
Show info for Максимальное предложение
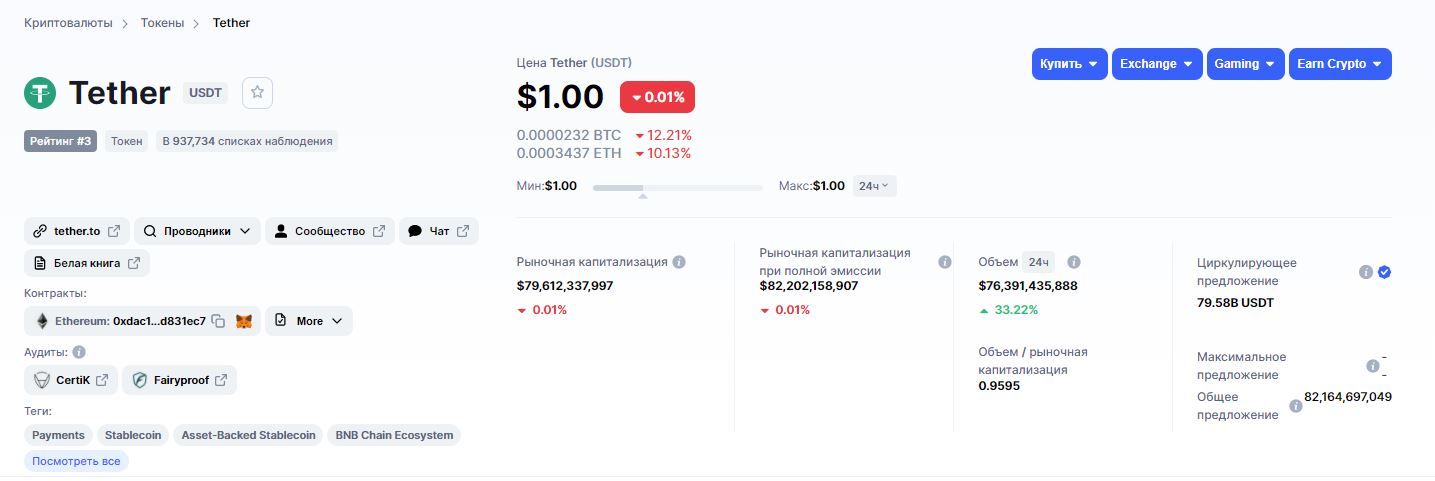click(x=1373, y=366)
